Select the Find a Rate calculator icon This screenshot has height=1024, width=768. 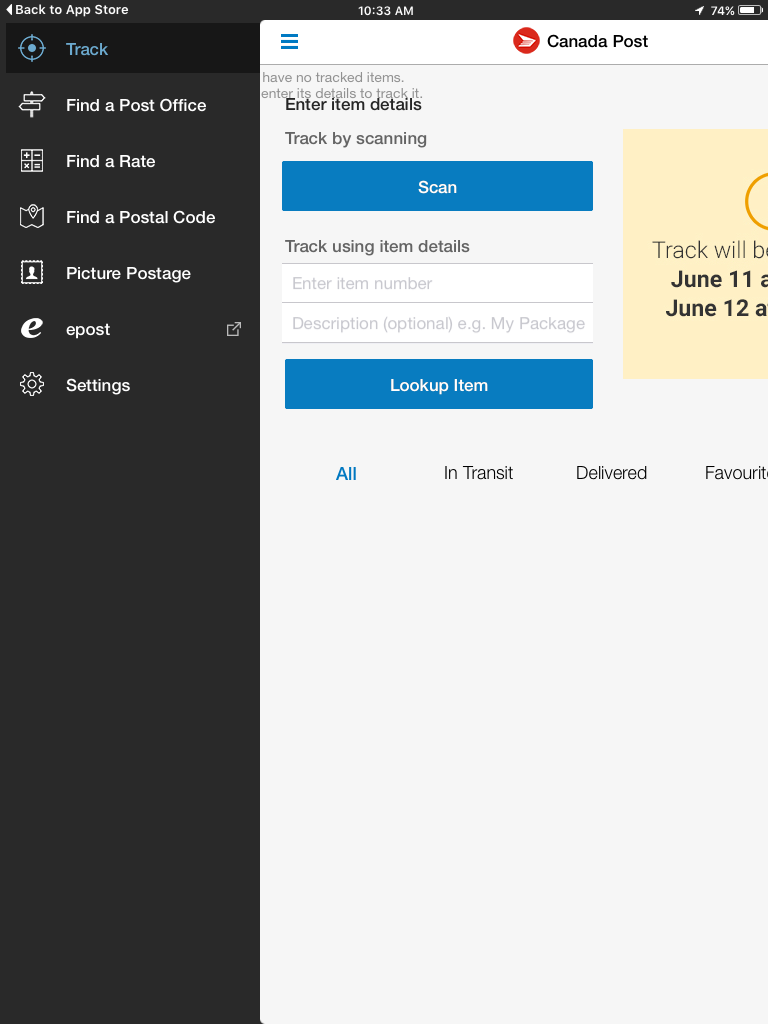32,161
